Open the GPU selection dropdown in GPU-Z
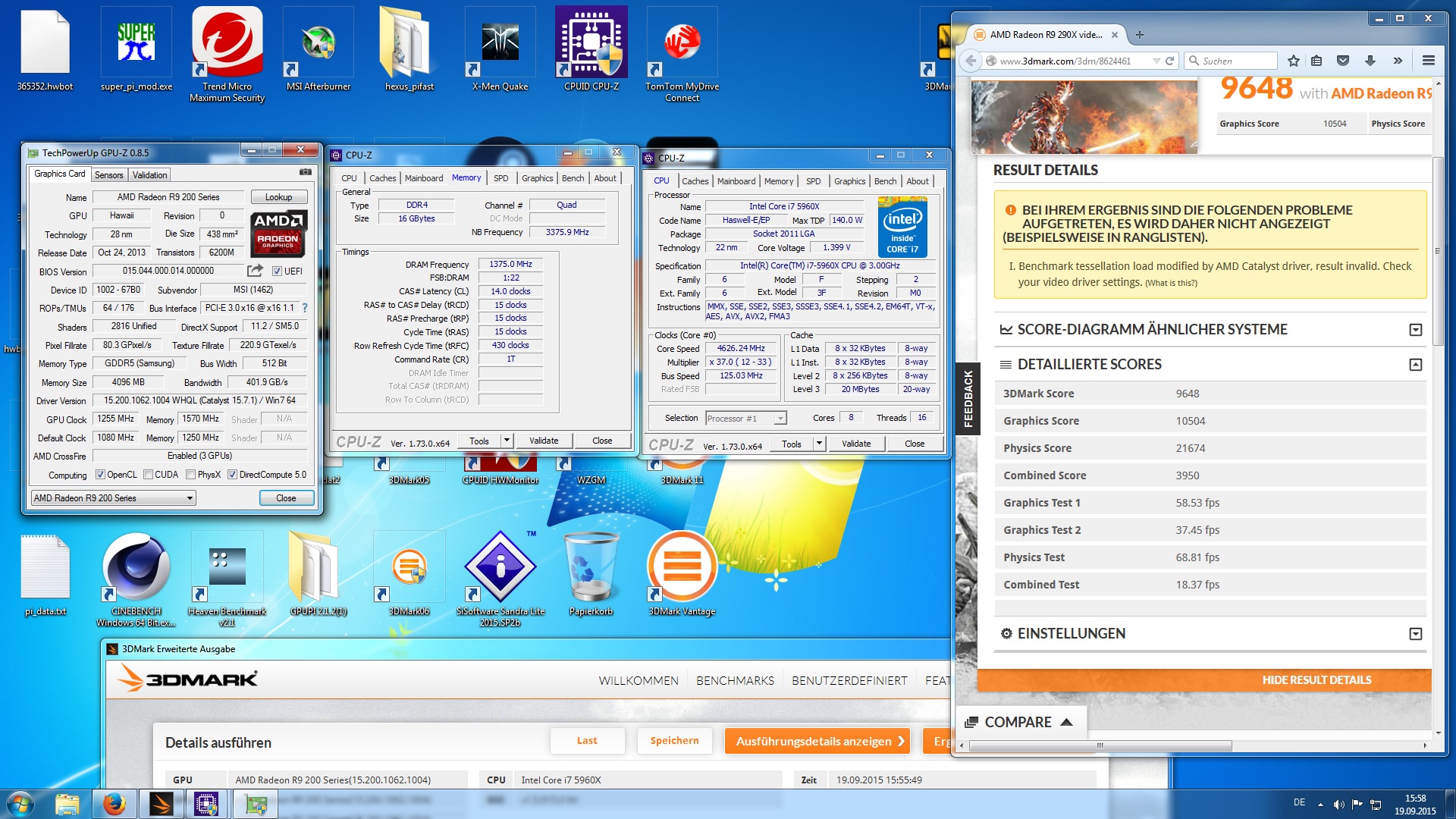 [x=113, y=498]
